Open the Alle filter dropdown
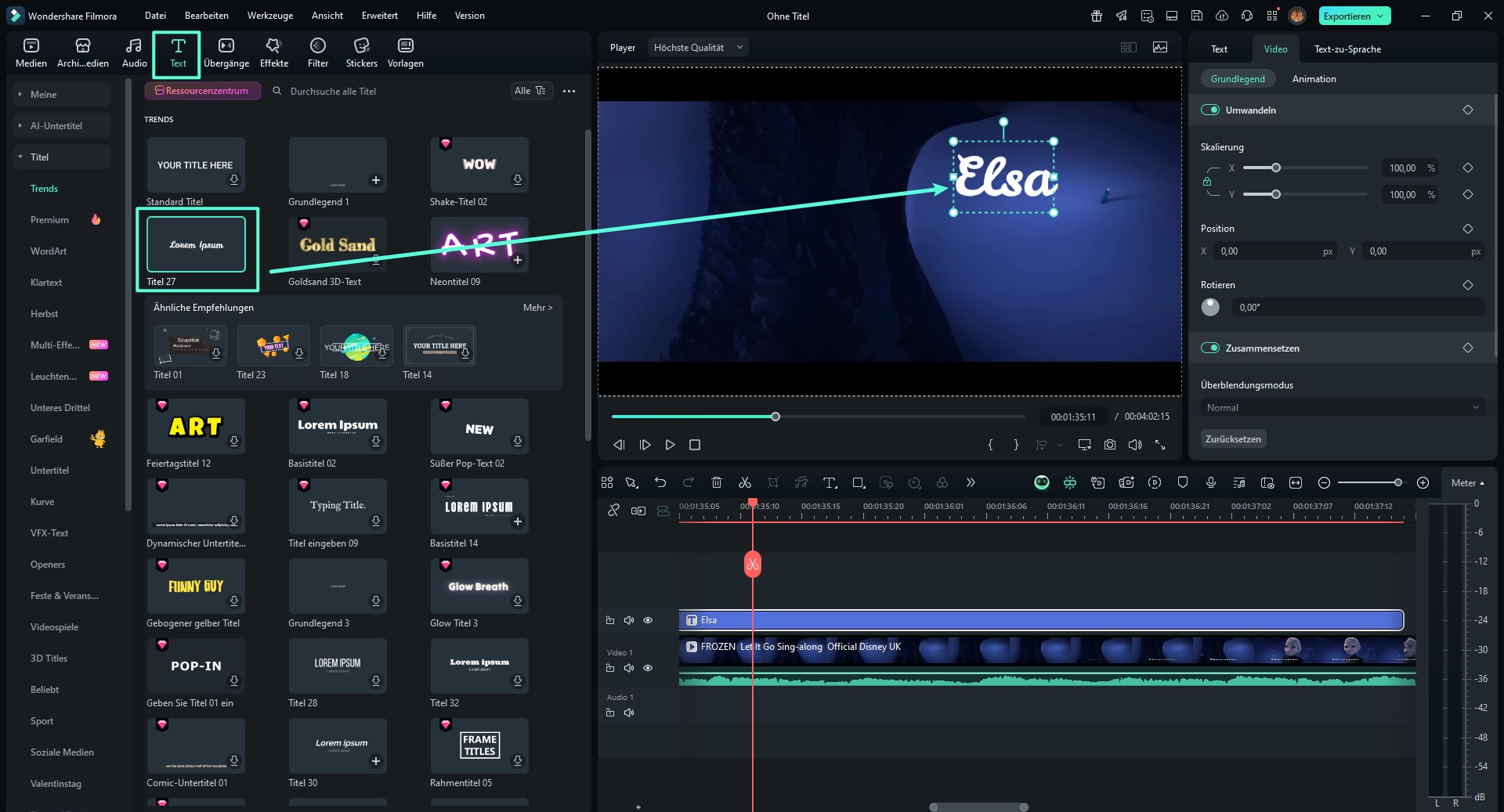The width and height of the screenshot is (1504, 812). (531, 91)
